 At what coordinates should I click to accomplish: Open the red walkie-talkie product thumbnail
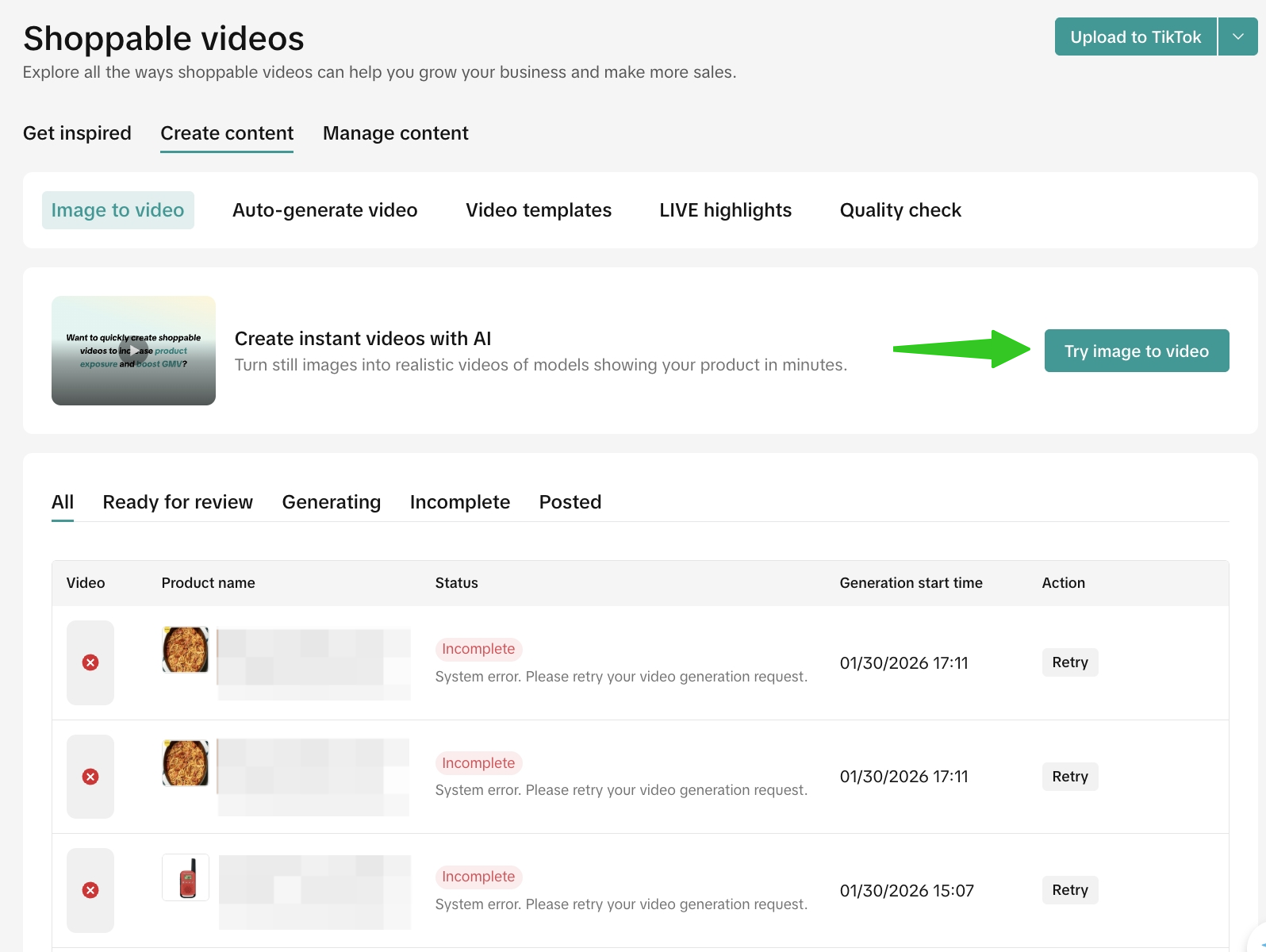[186, 877]
